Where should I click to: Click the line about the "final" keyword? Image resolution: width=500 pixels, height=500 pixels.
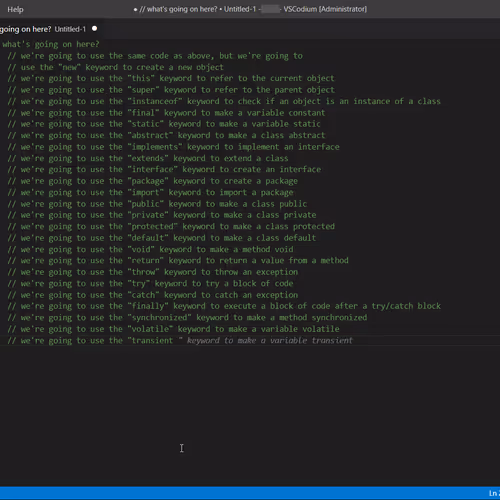pos(166,113)
